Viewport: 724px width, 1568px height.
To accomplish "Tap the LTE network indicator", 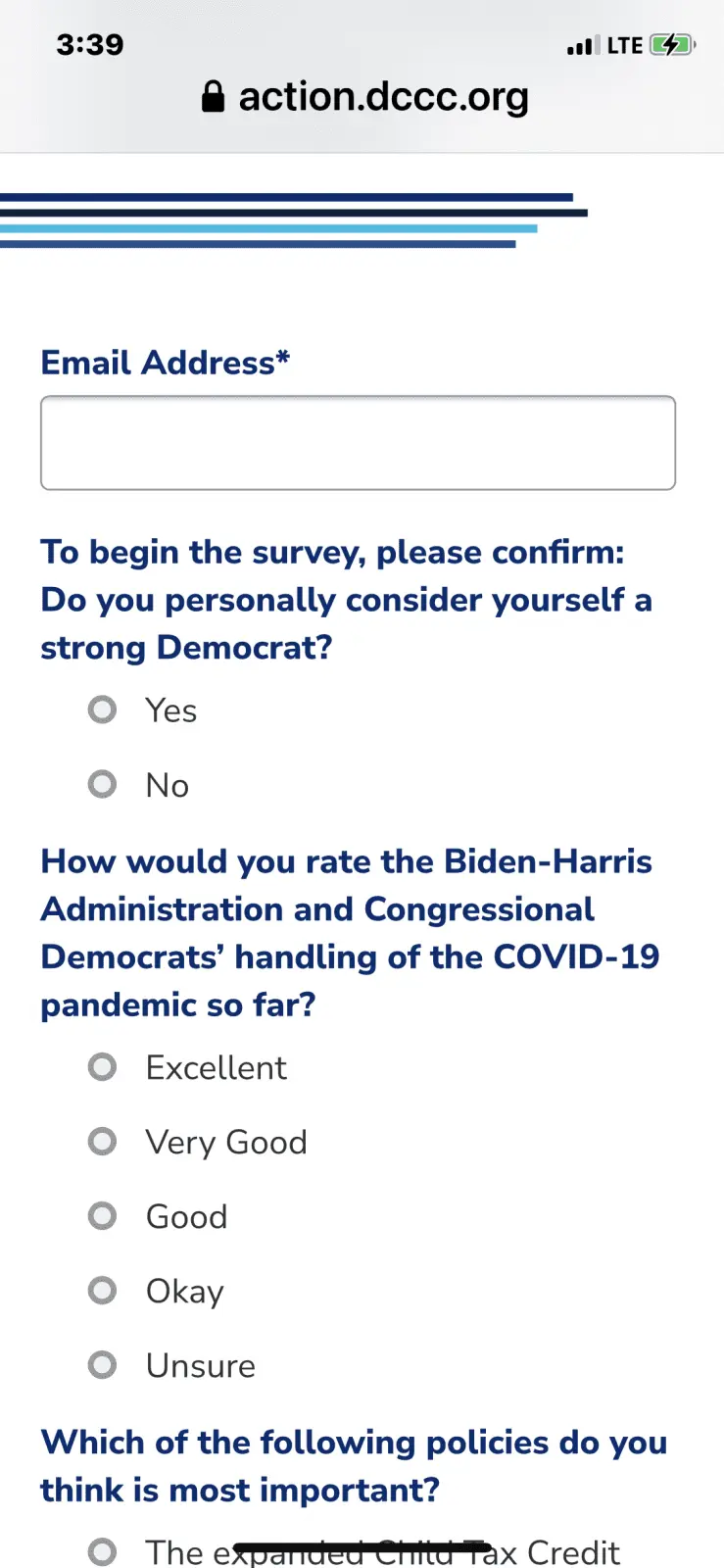I will click(624, 45).
